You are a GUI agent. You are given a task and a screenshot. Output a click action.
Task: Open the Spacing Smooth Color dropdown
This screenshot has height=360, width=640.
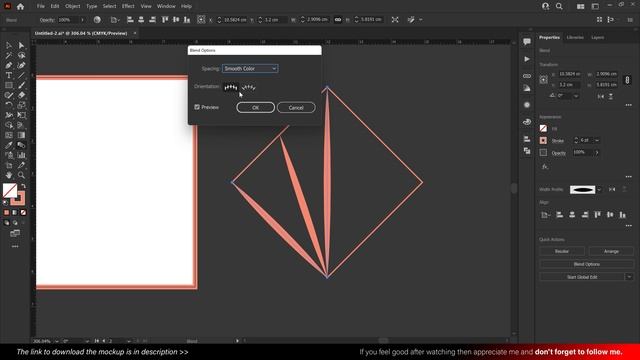coord(250,69)
